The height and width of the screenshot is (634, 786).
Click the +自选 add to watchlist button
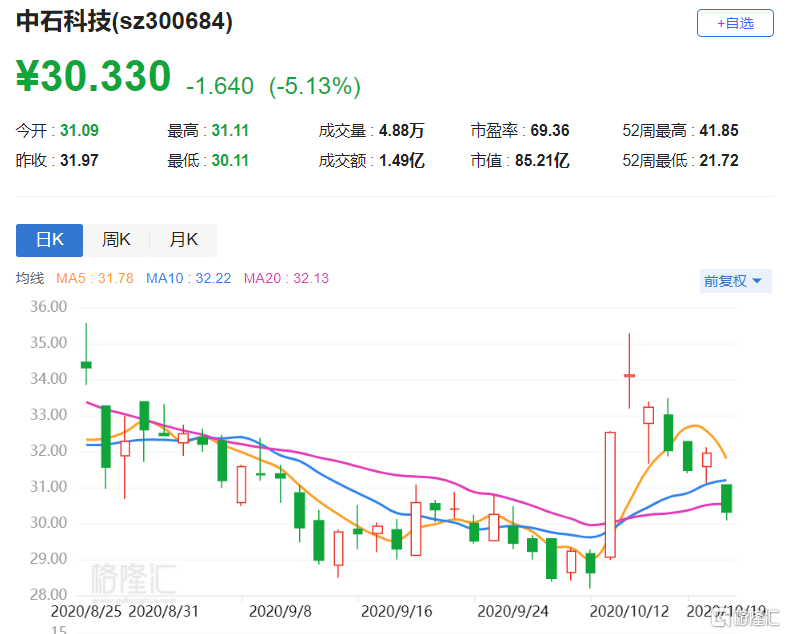pos(735,23)
